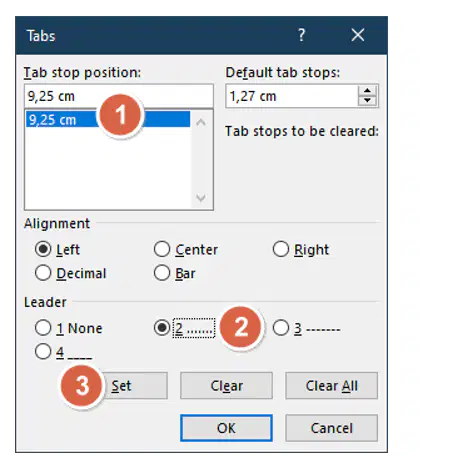Click the Default tab stops field
Screen dimensions: 467x455
coord(292,96)
